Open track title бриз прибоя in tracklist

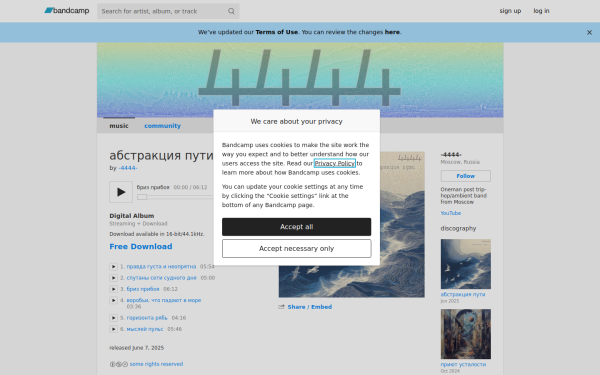pyautogui.click(x=143, y=289)
